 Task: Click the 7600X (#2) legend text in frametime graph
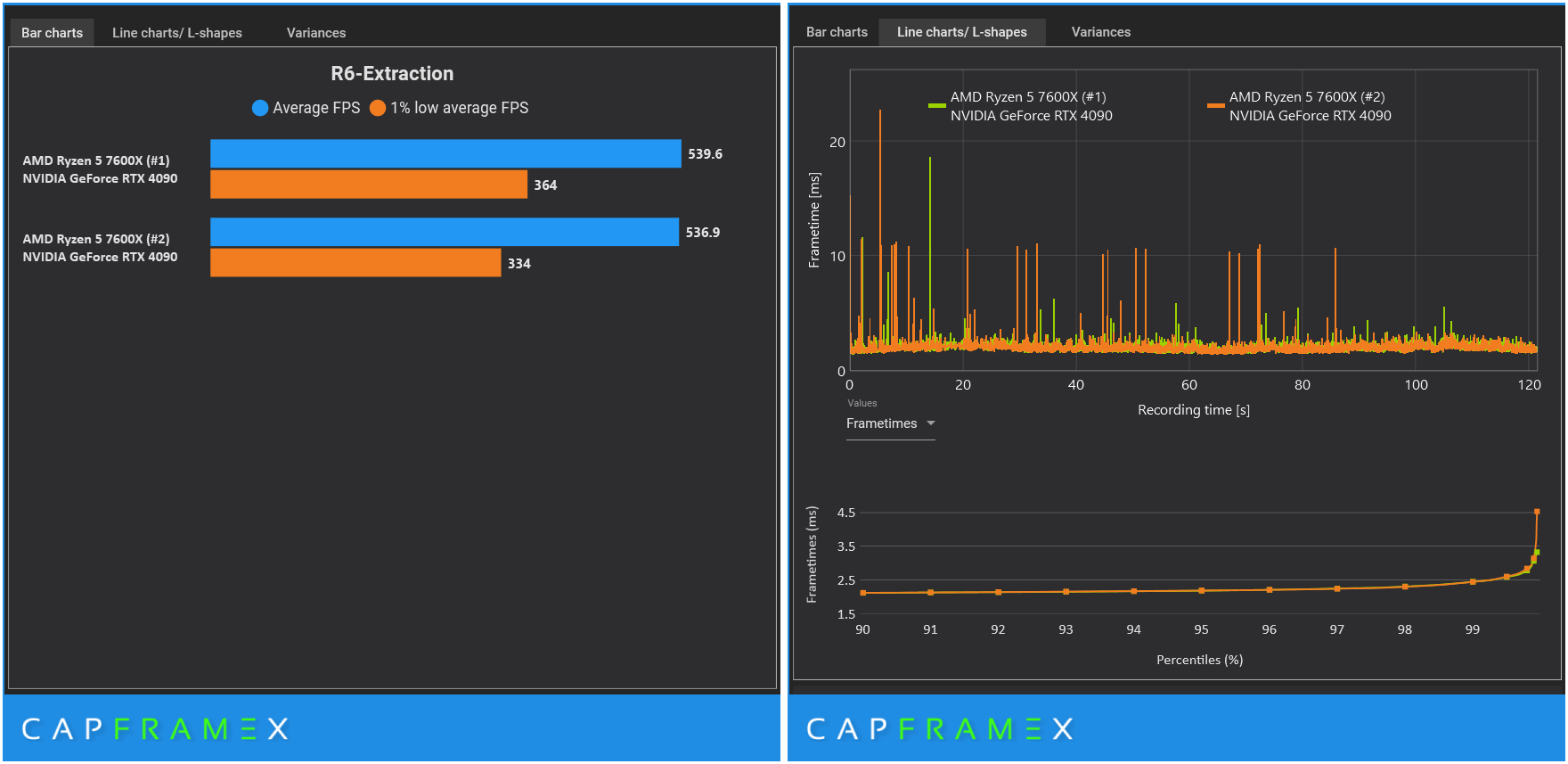(1311, 106)
